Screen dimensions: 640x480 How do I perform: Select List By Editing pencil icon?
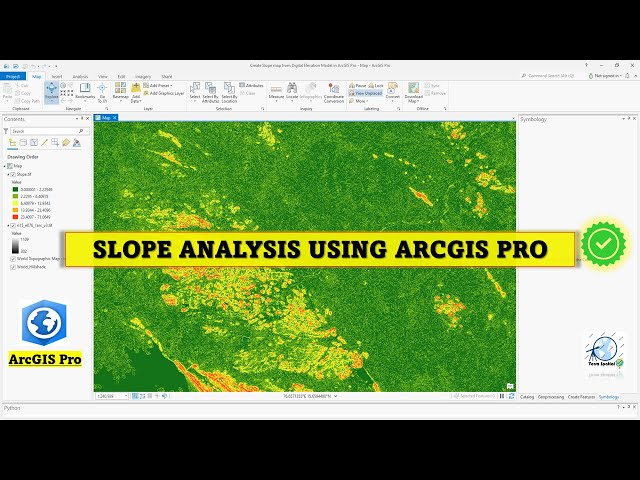tap(44, 142)
